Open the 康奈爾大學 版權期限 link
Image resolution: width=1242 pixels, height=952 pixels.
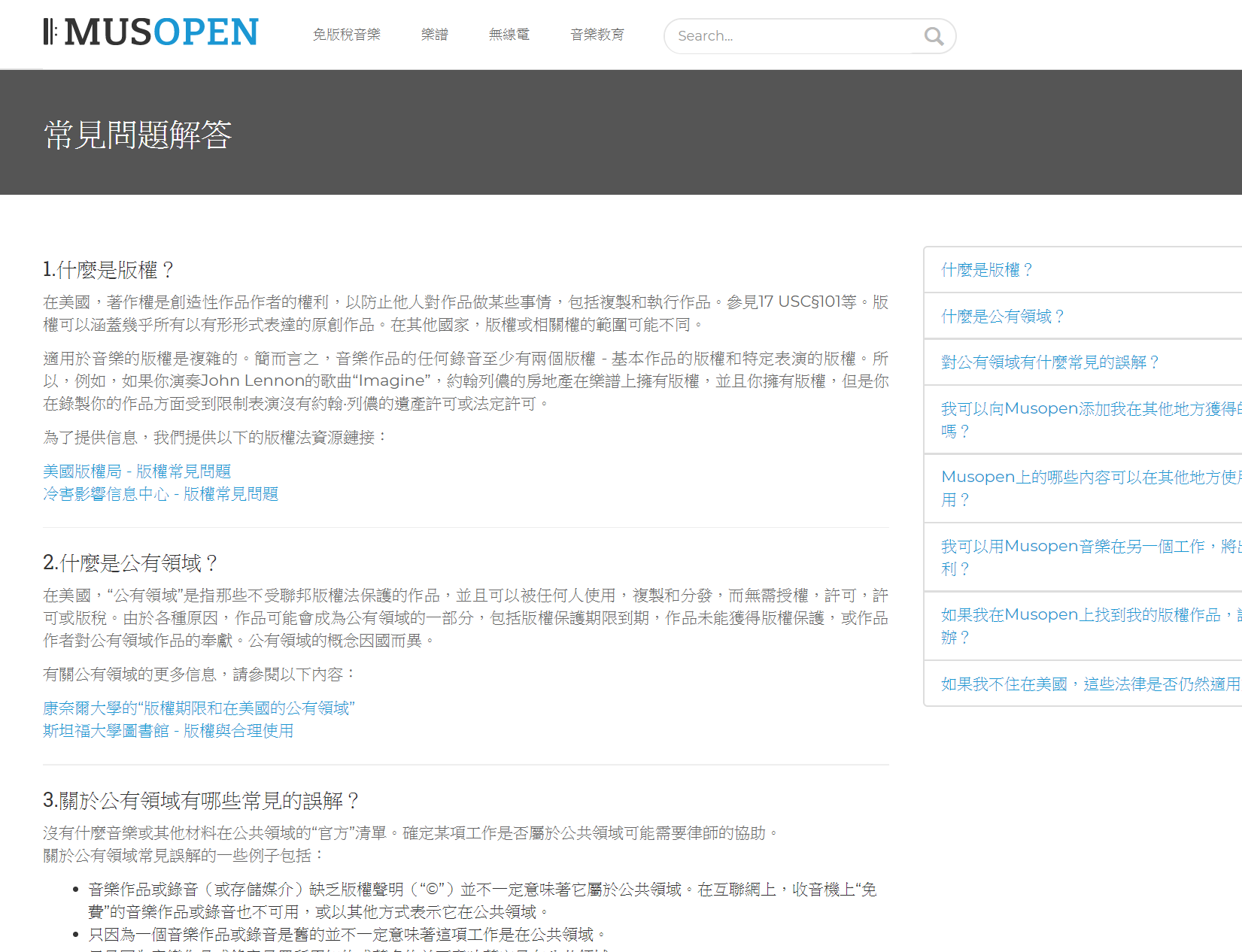[x=199, y=708]
